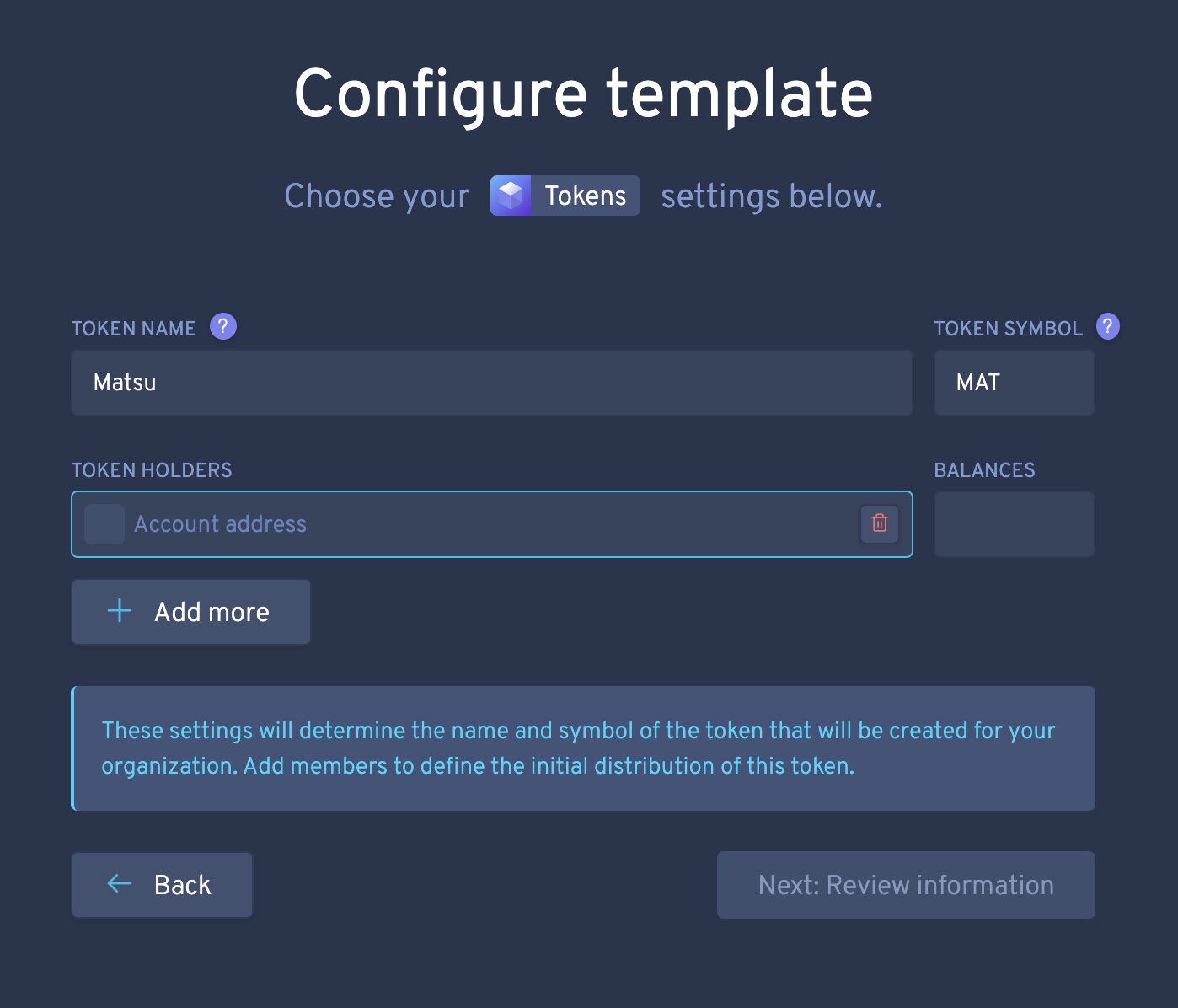The width and height of the screenshot is (1178, 1008).
Task: Click the Account address input
Action: [492, 524]
